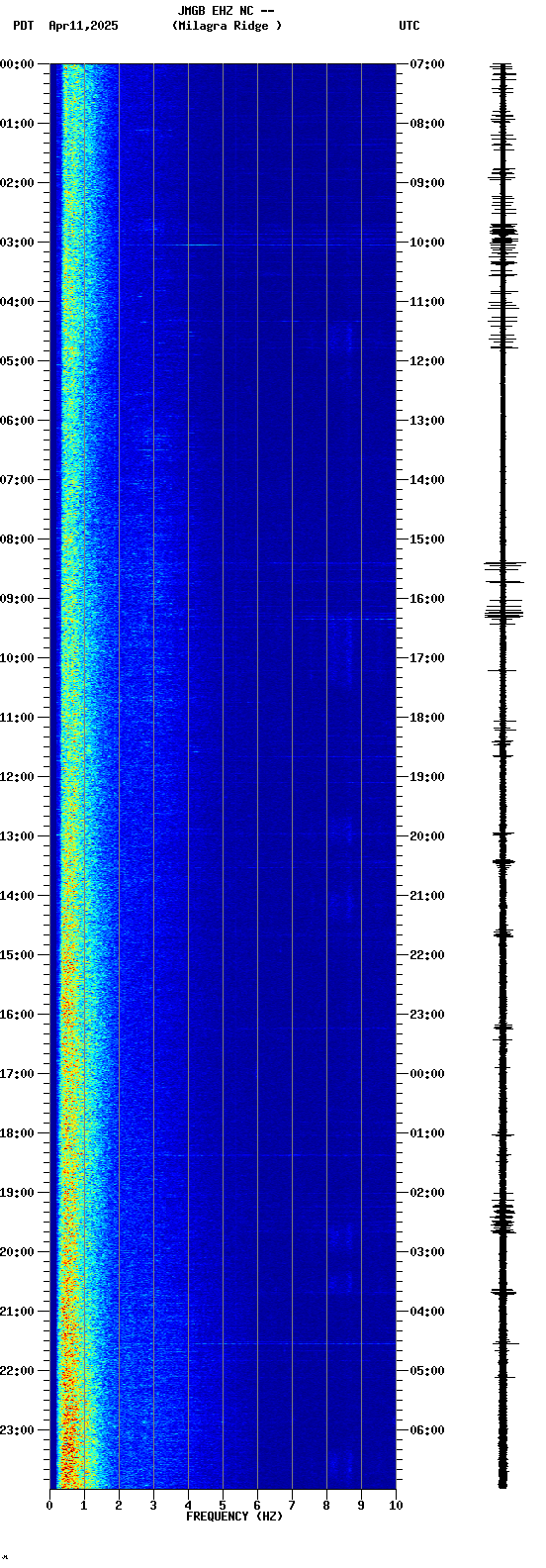Viewport: 546px width, 1568px height.
Task: Click the 15:00 PDT time label
Action: (x=17, y=955)
